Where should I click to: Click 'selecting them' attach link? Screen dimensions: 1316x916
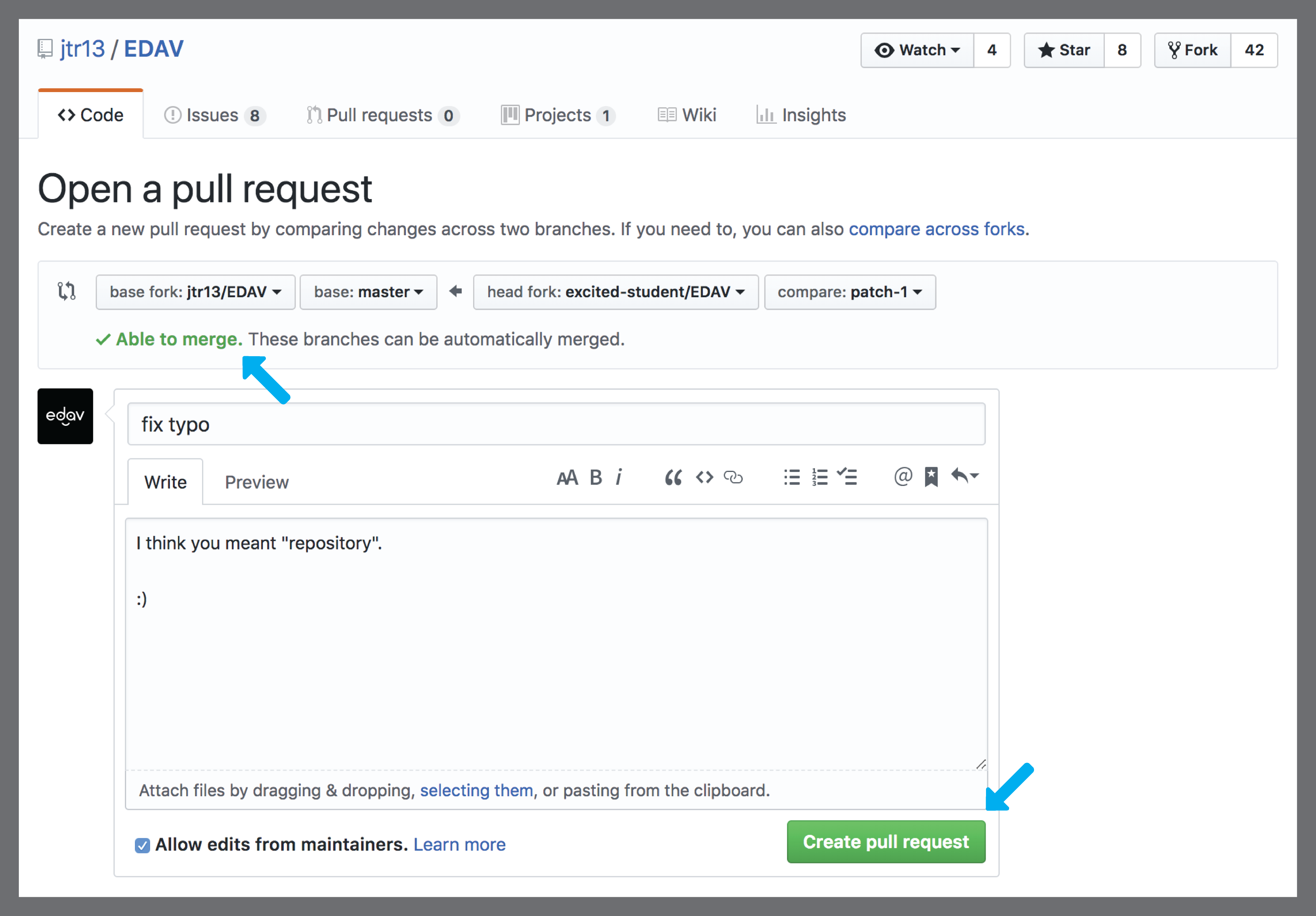pyautogui.click(x=476, y=790)
